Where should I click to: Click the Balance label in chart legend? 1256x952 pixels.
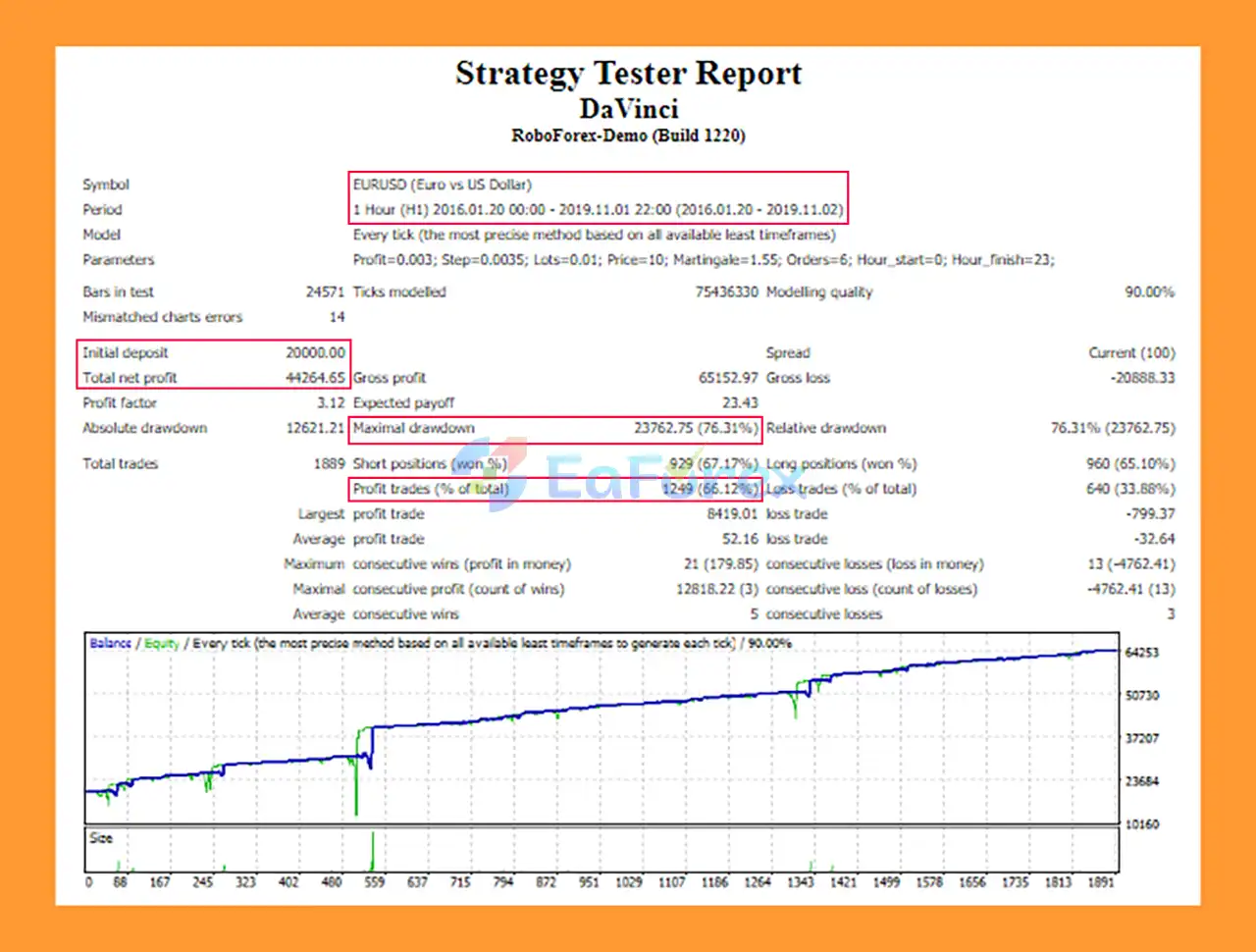tap(110, 644)
